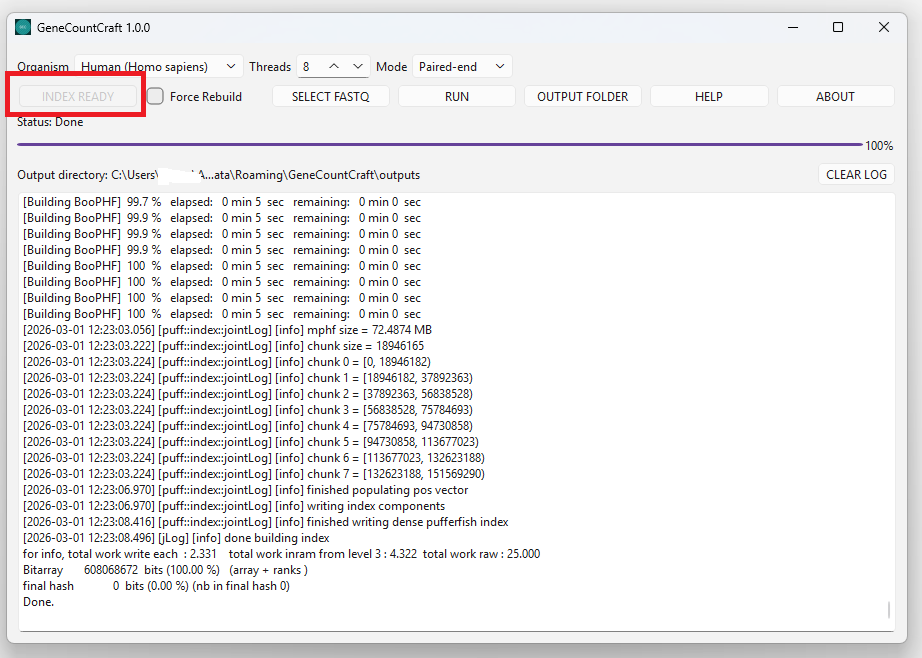
Task: Open the Mode dropdown showing Paired-end
Action: [x=462, y=66]
